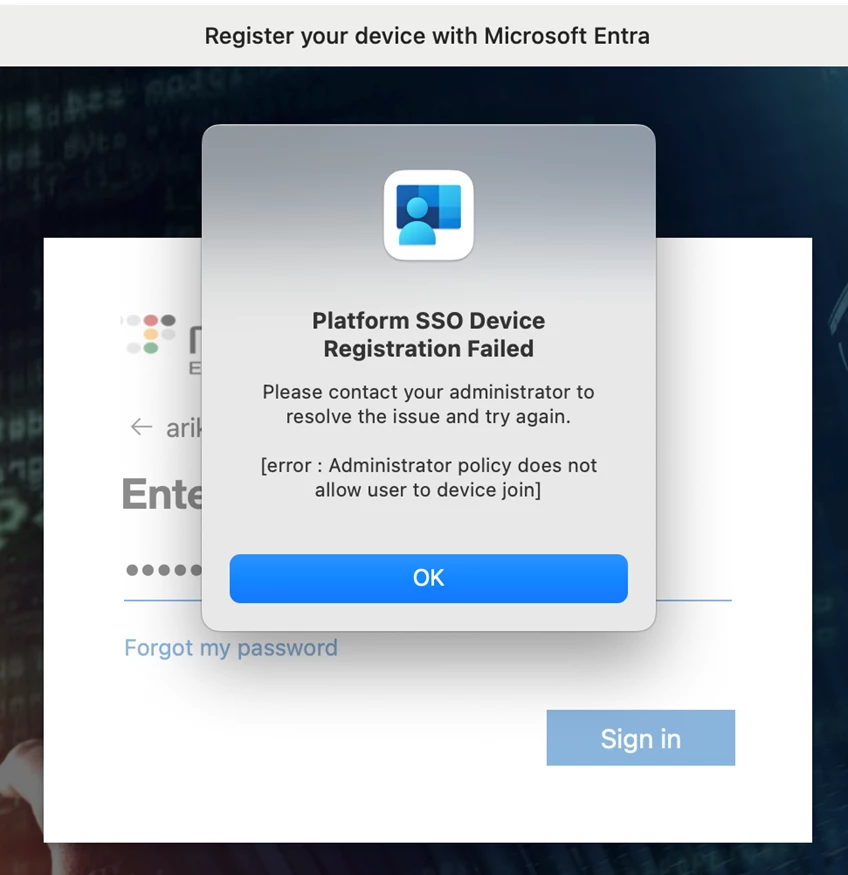Image resolution: width=848 pixels, height=875 pixels.
Task: Click the red dot in the logo
Action: pyautogui.click(x=151, y=321)
